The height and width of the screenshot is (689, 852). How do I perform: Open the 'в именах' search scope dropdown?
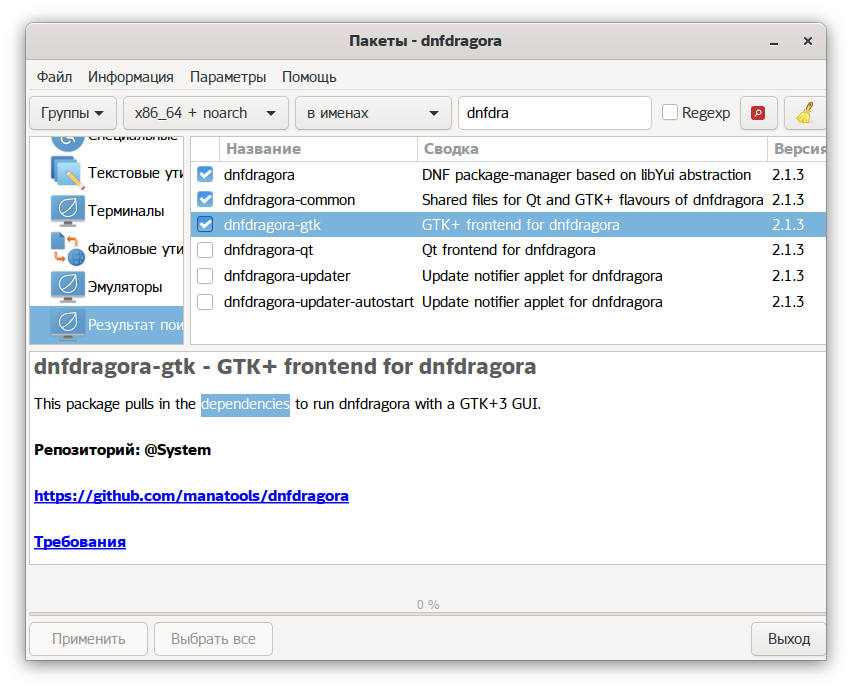[373, 113]
